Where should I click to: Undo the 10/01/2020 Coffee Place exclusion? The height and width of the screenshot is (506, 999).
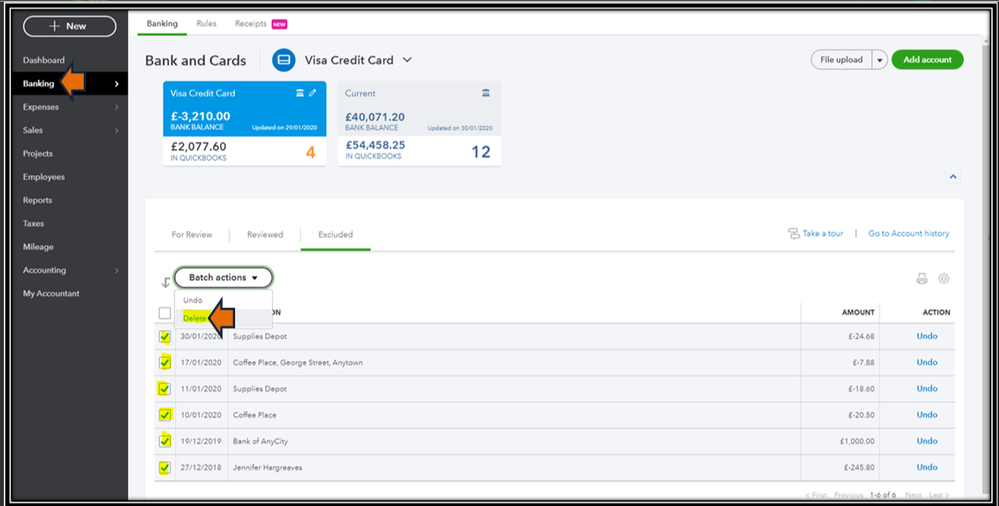point(927,414)
